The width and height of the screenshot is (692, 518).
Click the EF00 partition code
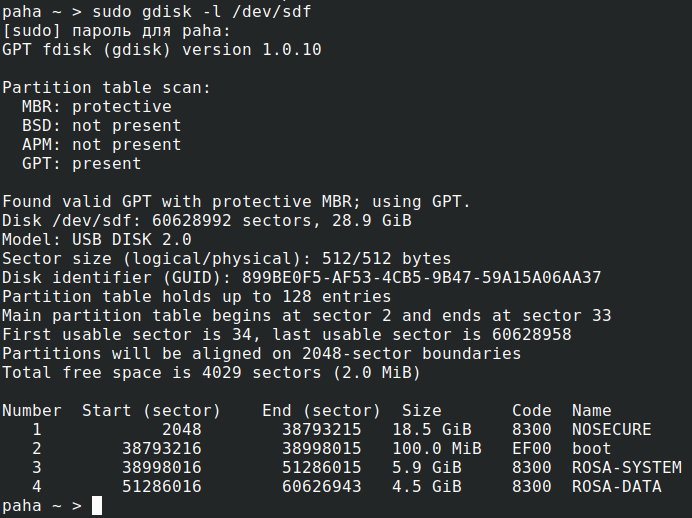pyautogui.click(x=531, y=448)
